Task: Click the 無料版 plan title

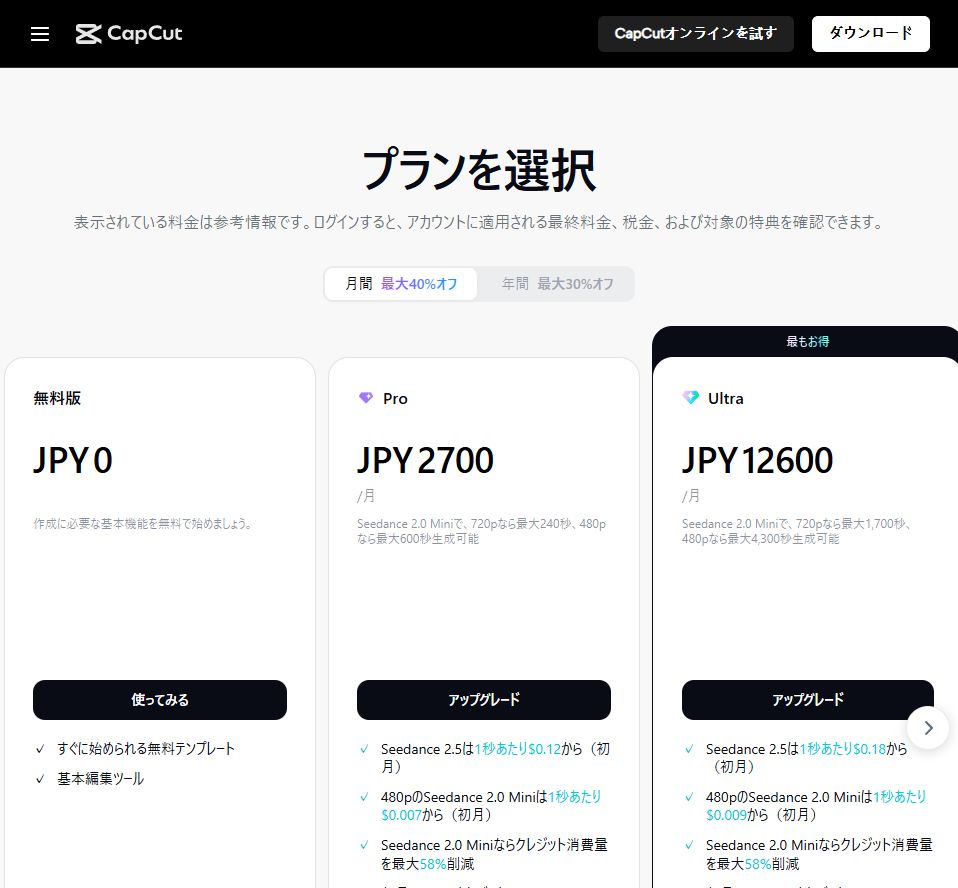Action: click(x=57, y=398)
